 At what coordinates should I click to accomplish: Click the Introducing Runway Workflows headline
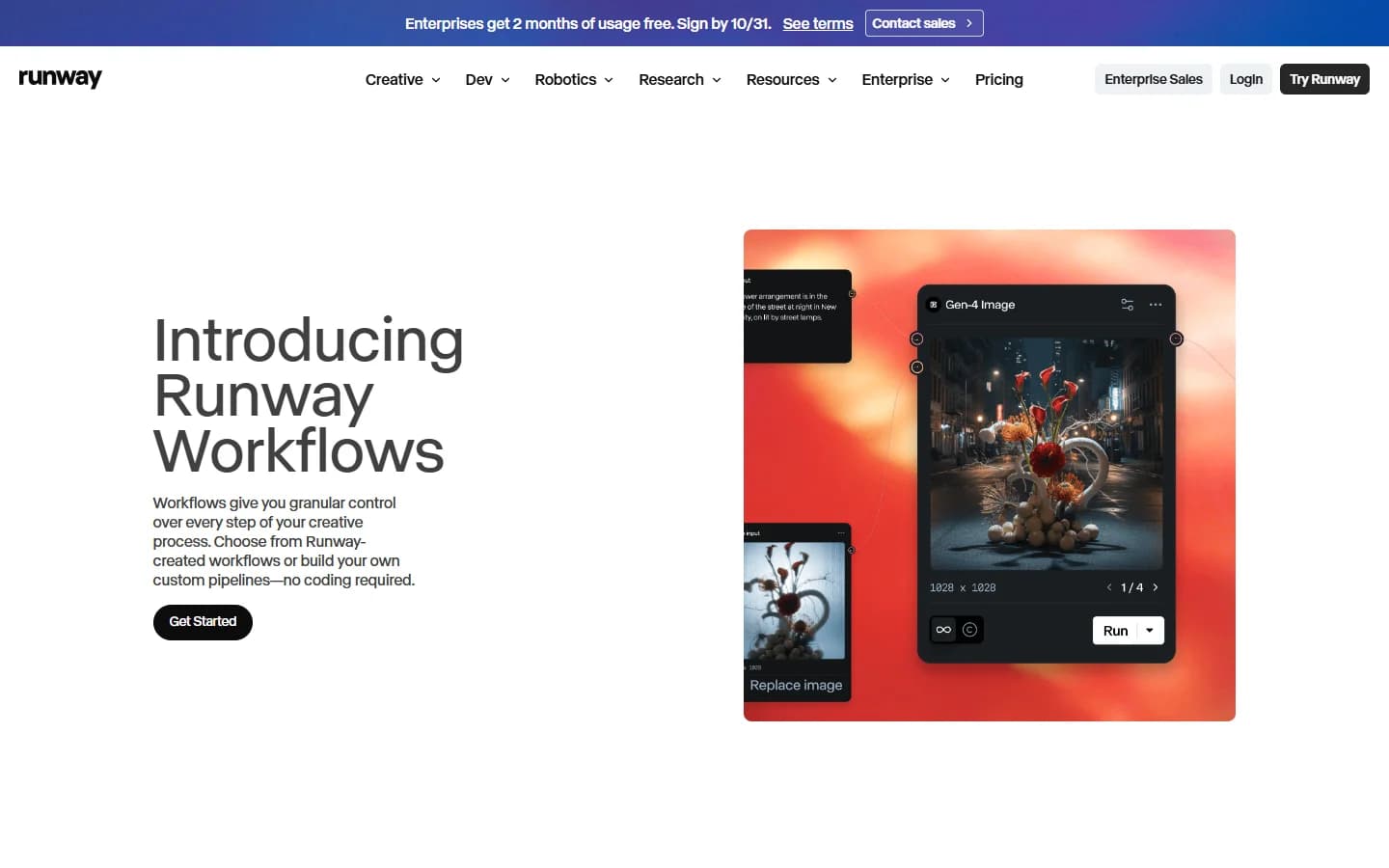(x=309, y=395)
